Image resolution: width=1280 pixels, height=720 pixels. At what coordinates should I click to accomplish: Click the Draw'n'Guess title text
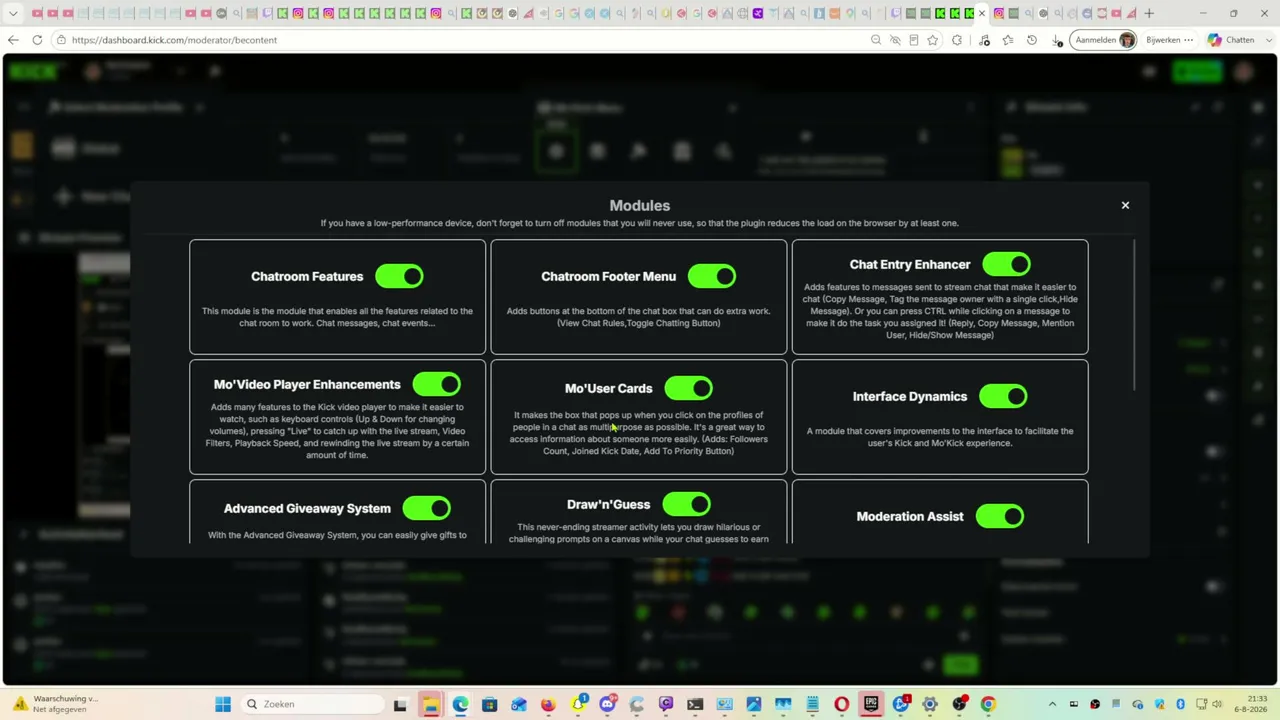pyautogui.click(x=608, y=504)
